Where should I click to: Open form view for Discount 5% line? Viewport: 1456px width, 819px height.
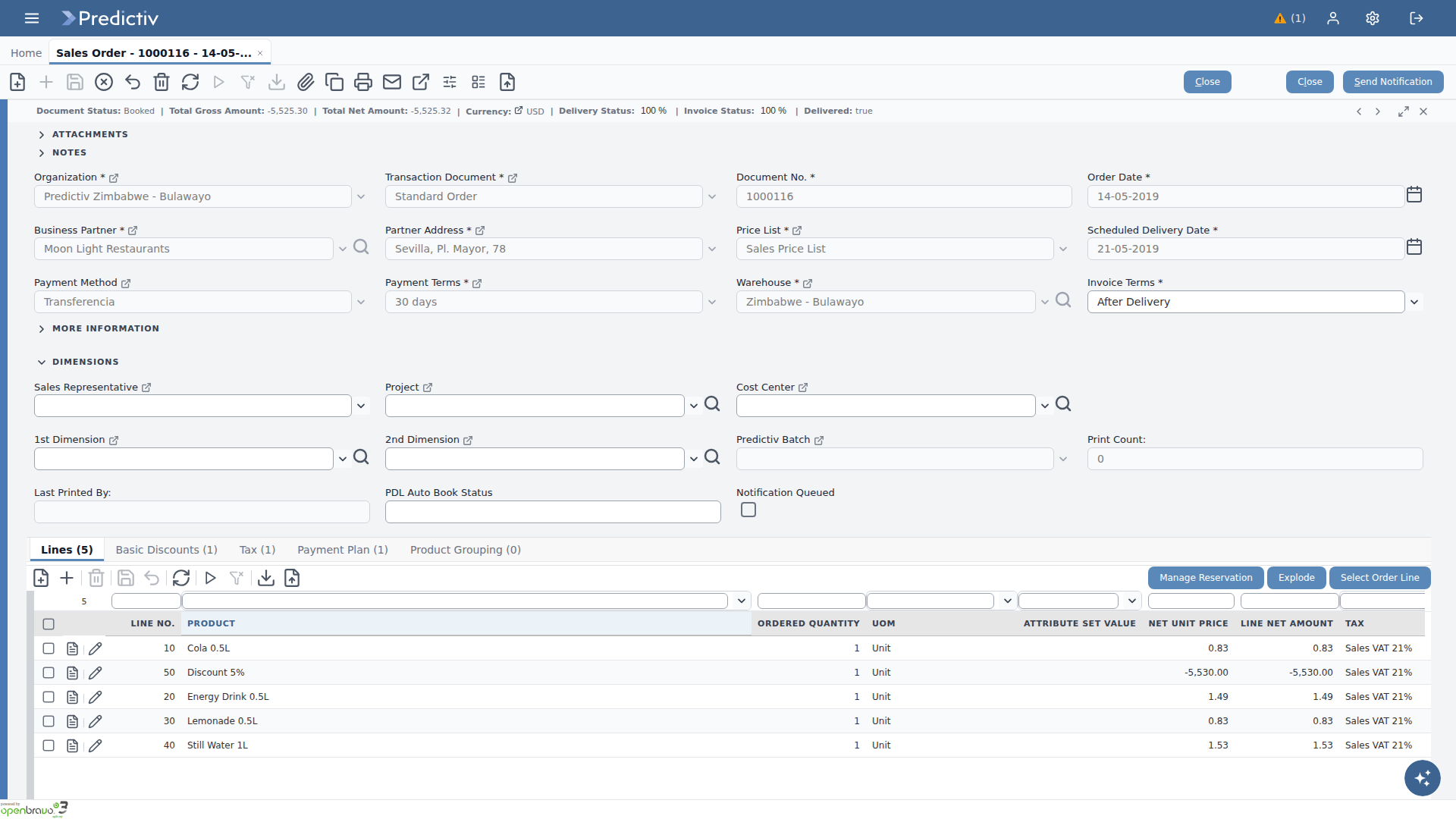pyautogui.click(x=73, y=673)
